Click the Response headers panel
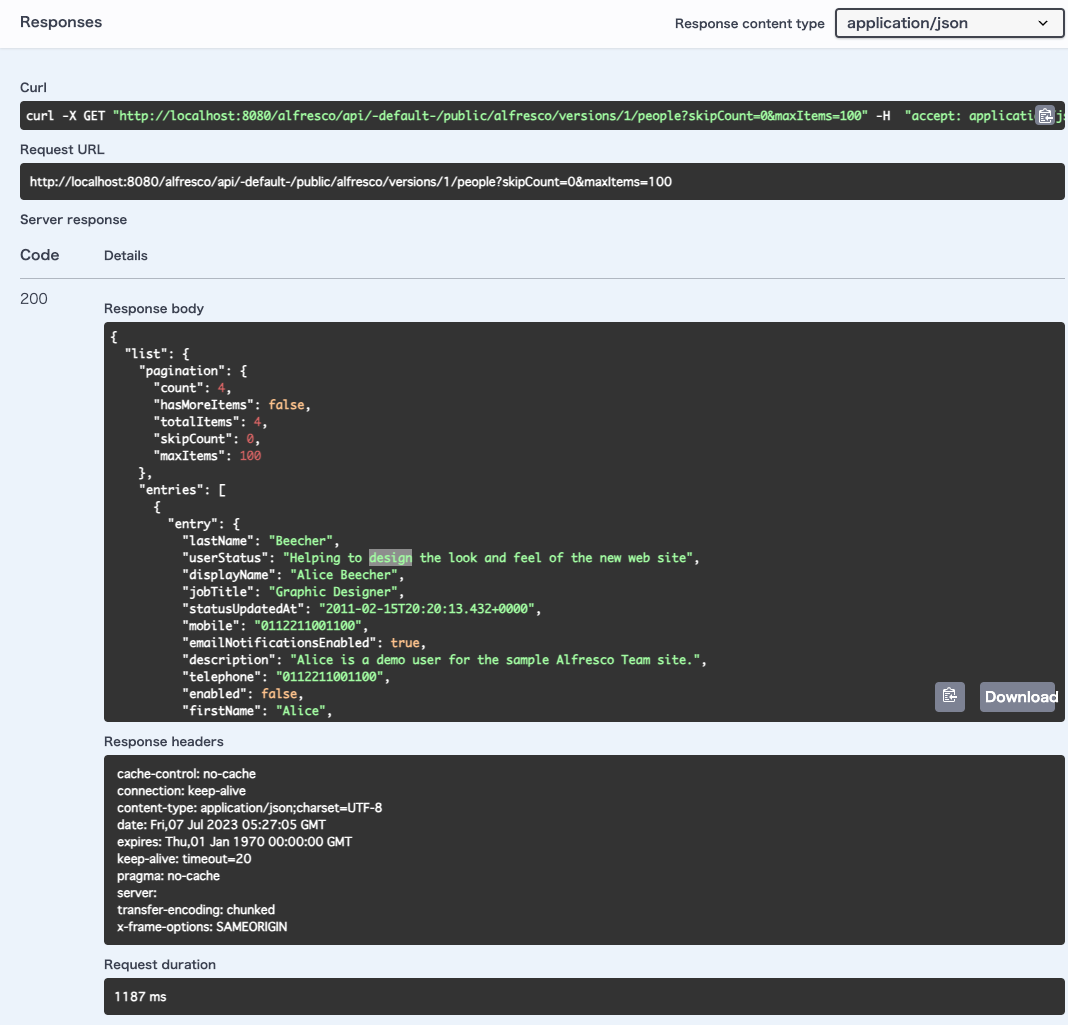1068x1025 pixels. point(584,848)
